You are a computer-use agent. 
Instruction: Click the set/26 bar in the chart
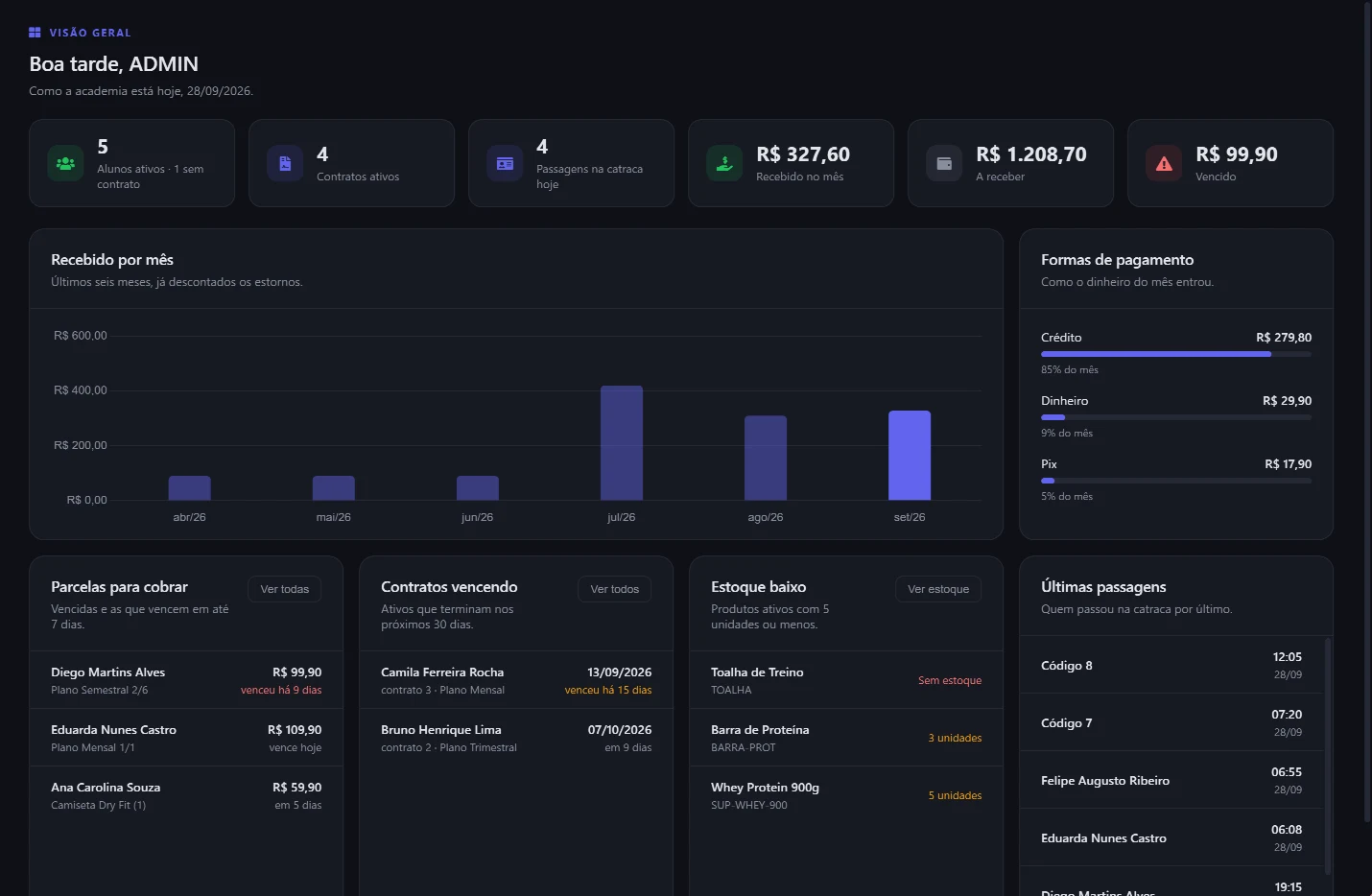(910, 456)
